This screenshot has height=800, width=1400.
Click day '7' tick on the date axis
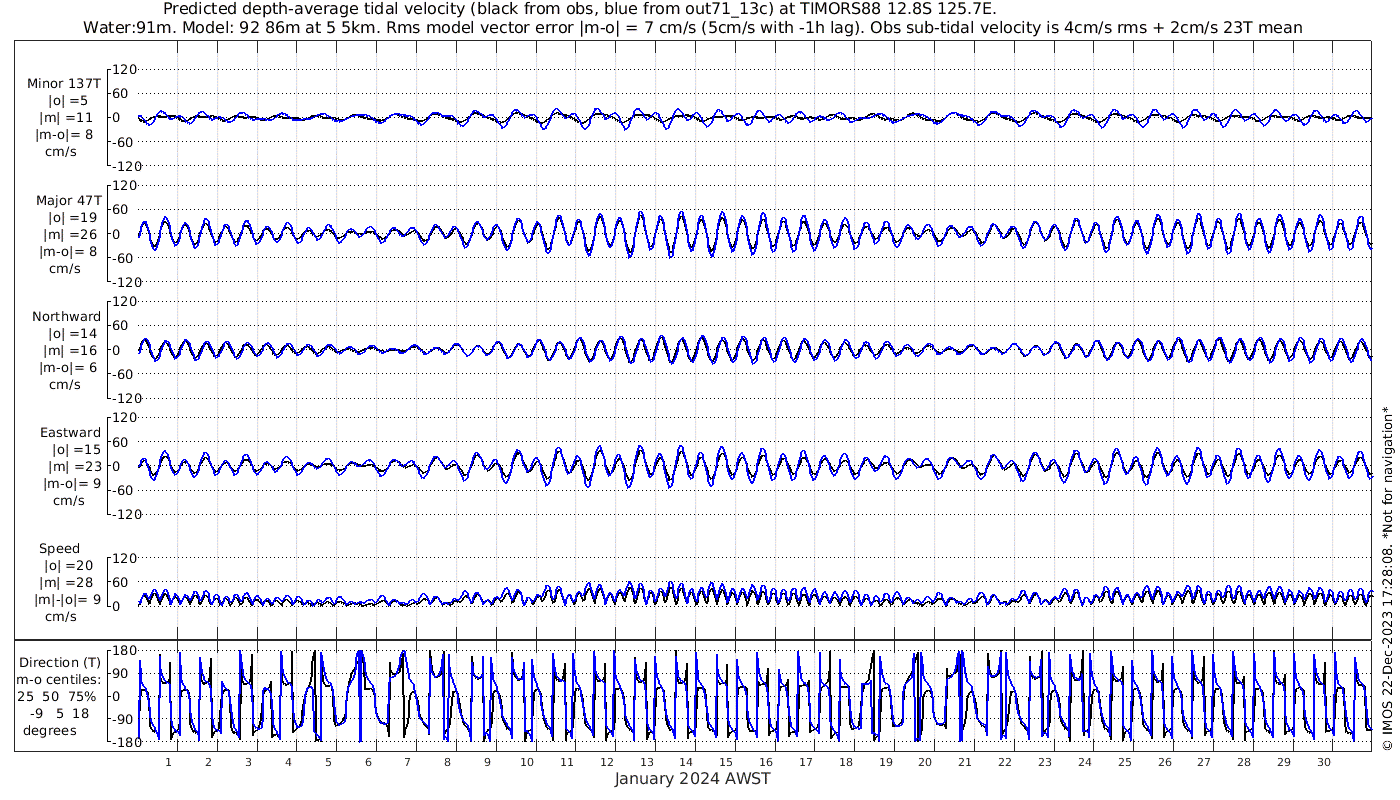click(x=407, y=762)
